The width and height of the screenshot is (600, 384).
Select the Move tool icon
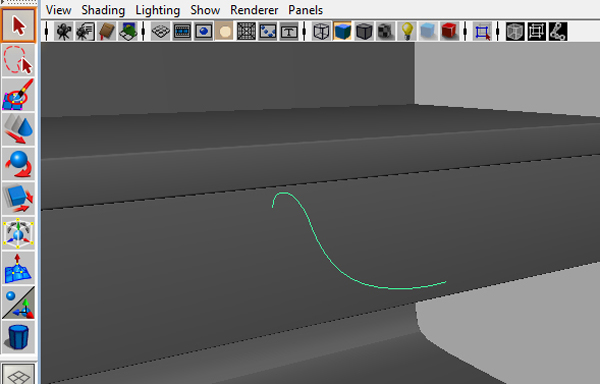[x=18, y=129]
